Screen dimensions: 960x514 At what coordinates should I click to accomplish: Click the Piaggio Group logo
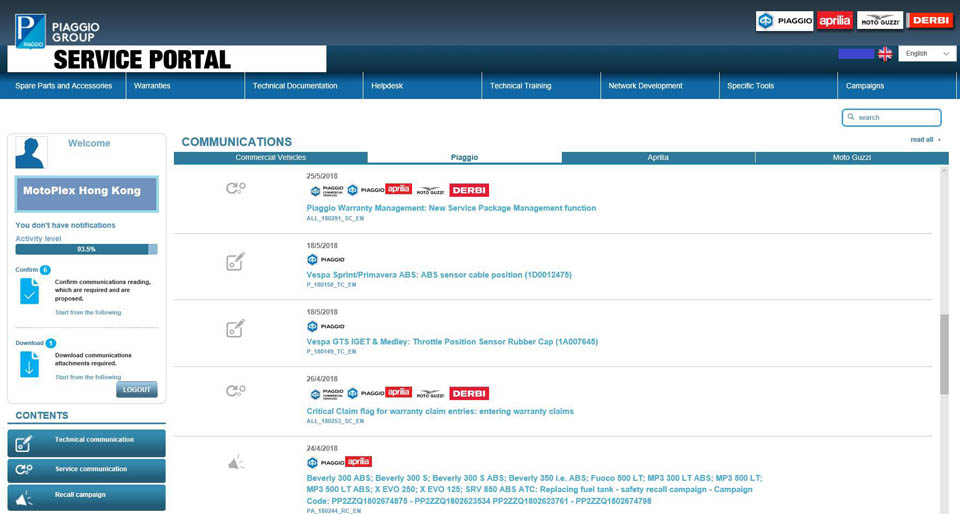pyautogui.click(x=57, y=31)
